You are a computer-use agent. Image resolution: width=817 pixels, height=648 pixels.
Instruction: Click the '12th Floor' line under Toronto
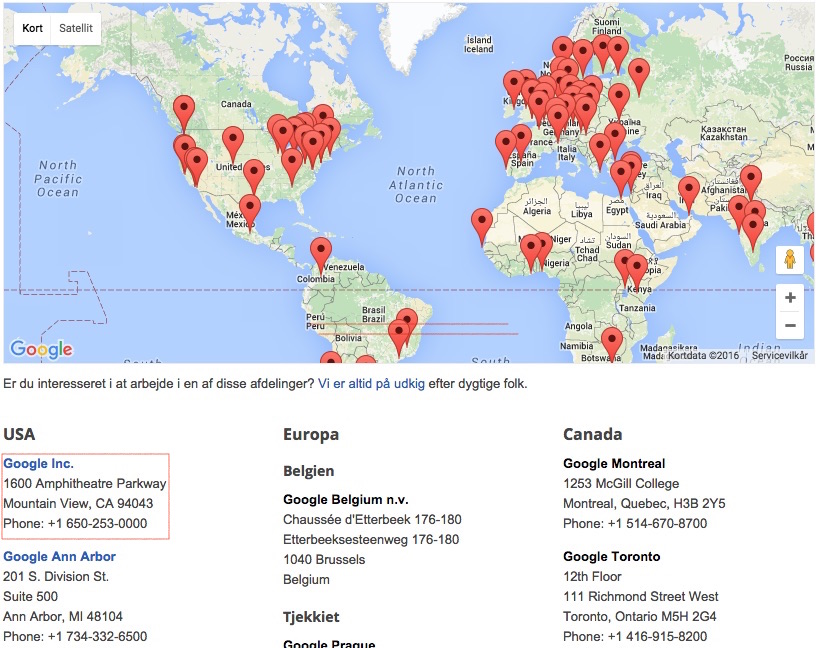point(592,577)
